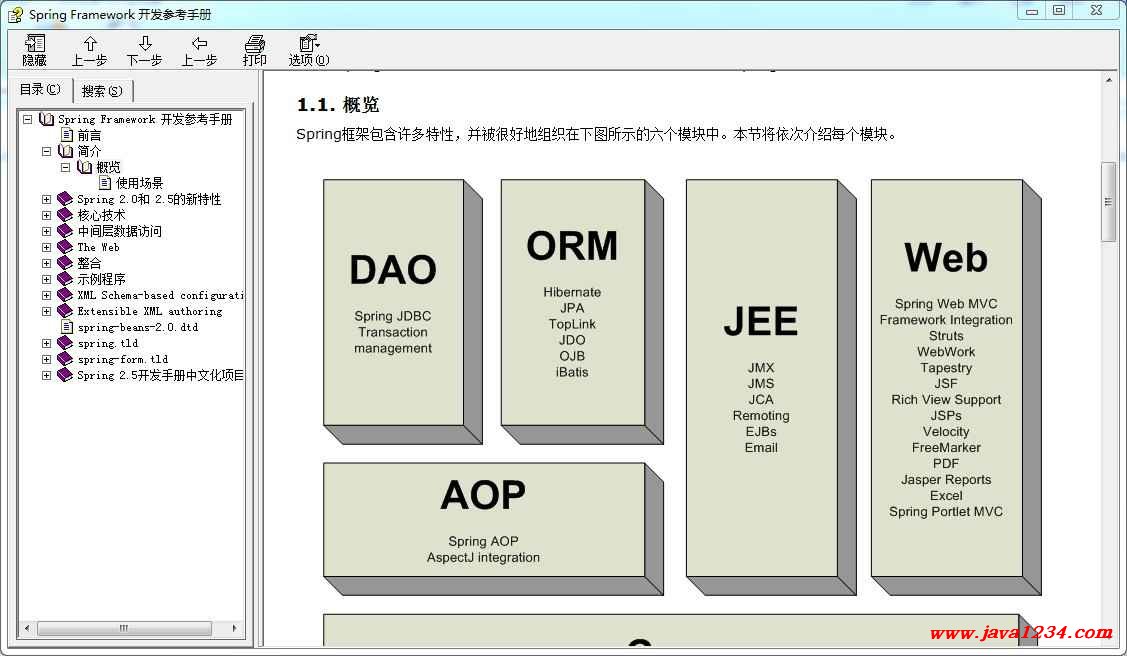Select the 示例程序 tree entry
Image resolution: width=1127 pixels, height=656 pixels.
point(101,280)
